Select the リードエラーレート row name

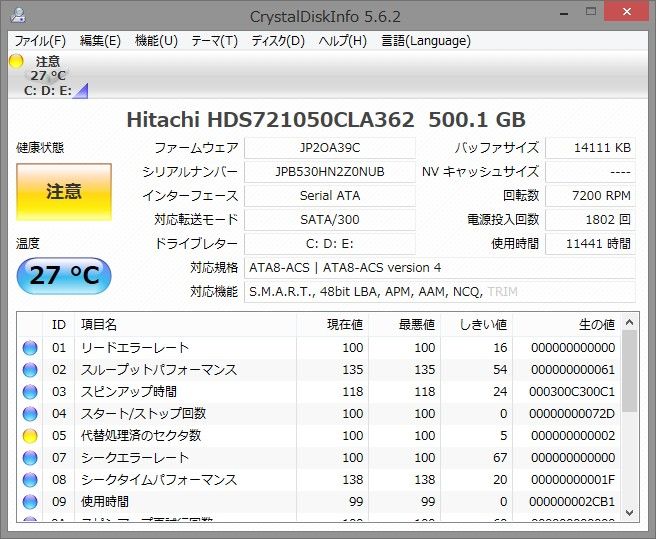pos(135,348)
